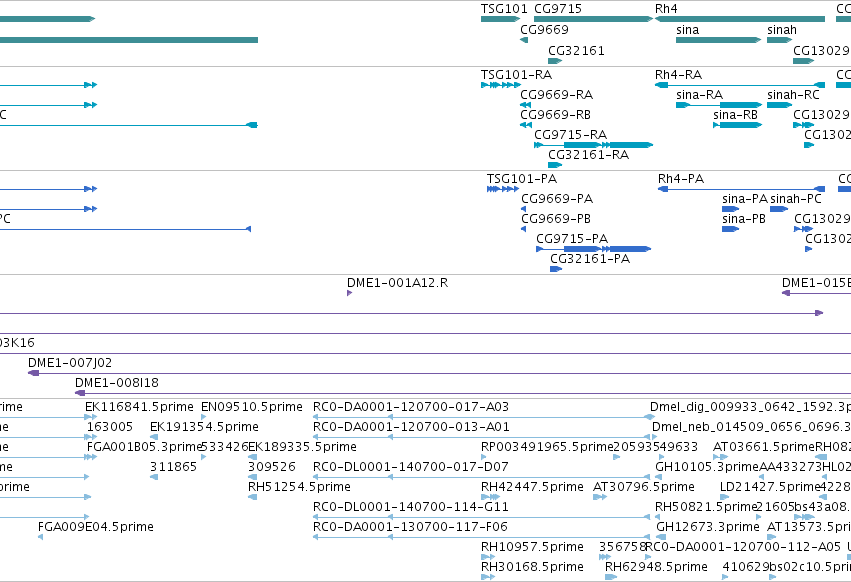The image size is (851, 582).
Task: Click the AT30796.5prime label
Action: 644,487
